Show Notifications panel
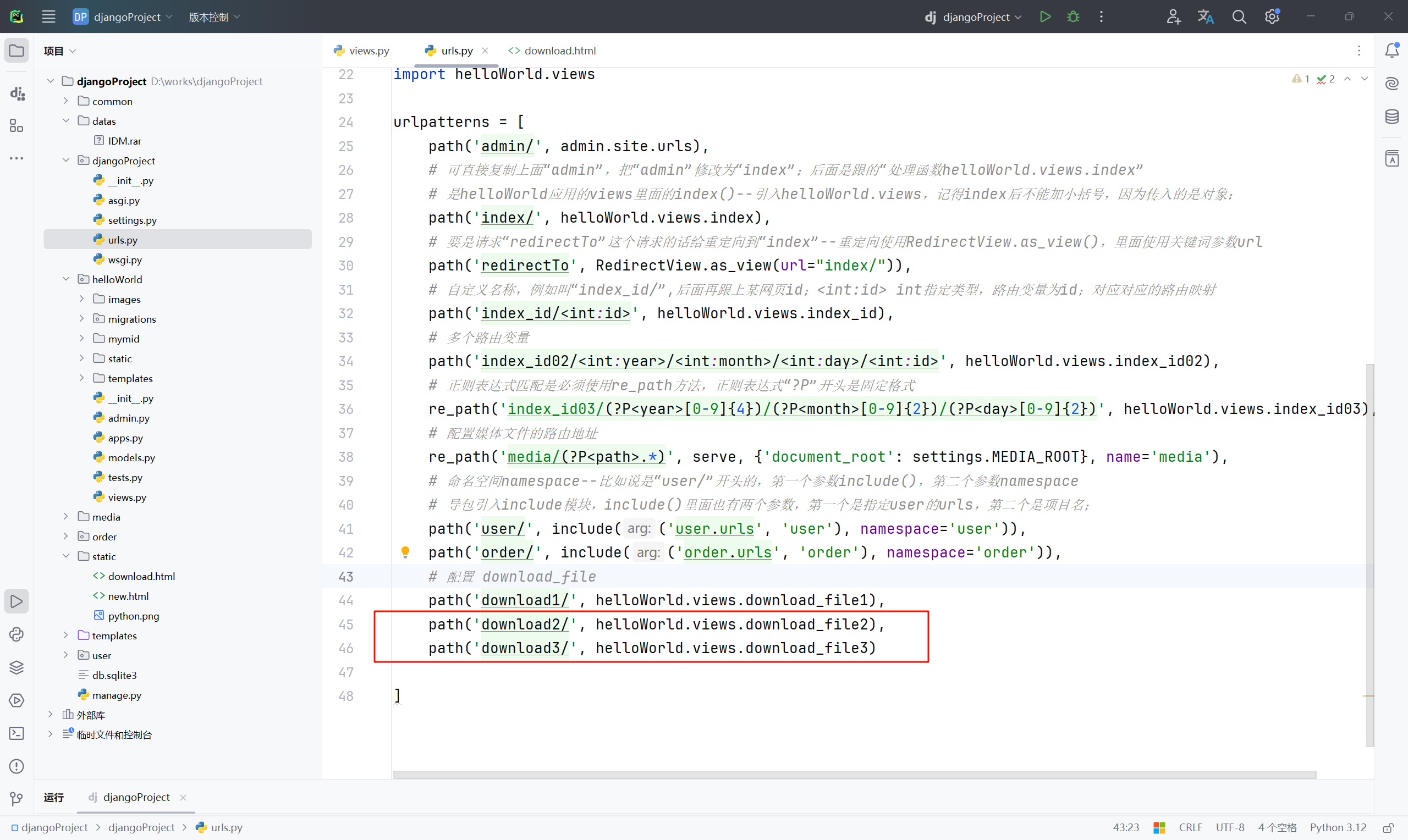 coord(1391,51)
